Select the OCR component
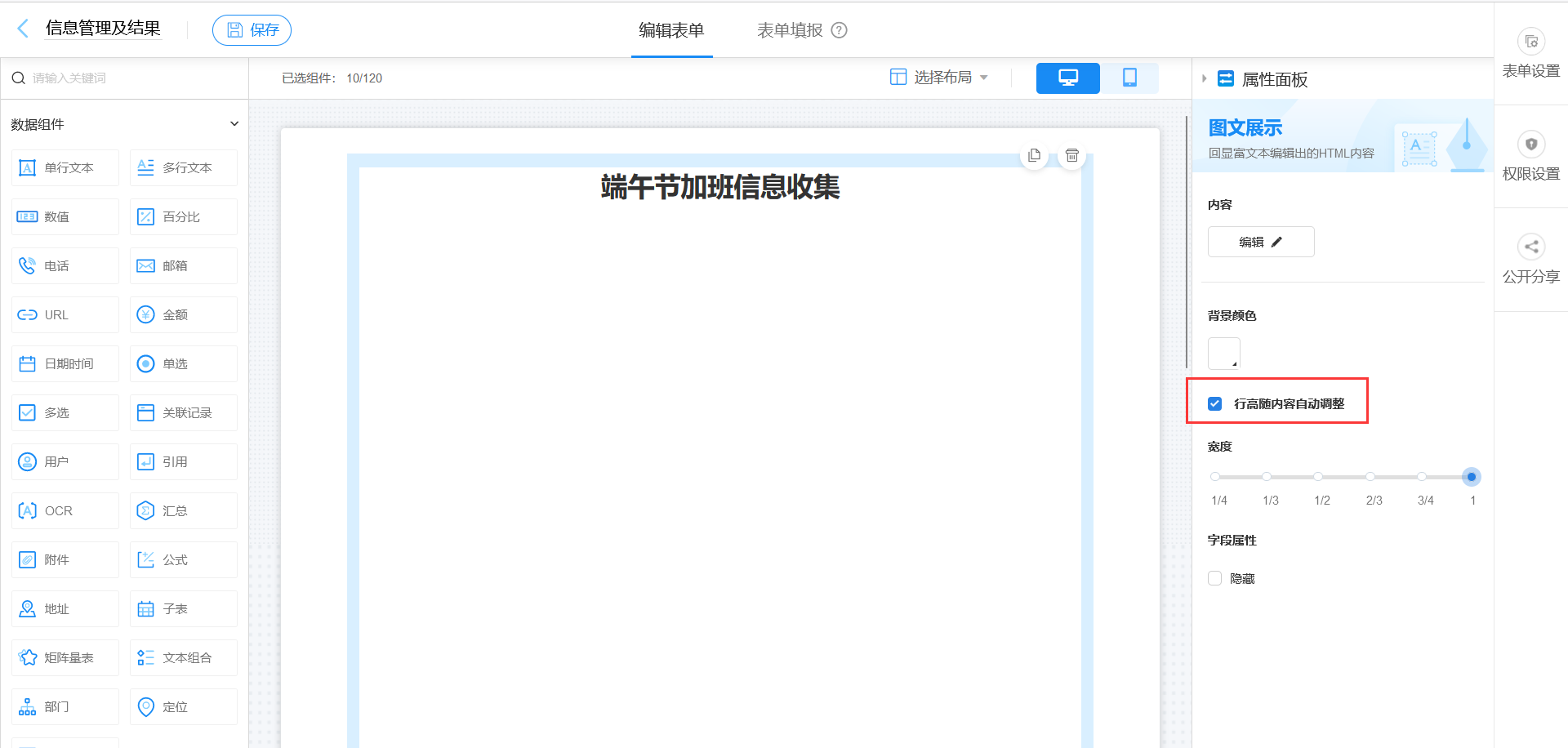Viewport: 1568px width, 748px height. tap(65, 510)
